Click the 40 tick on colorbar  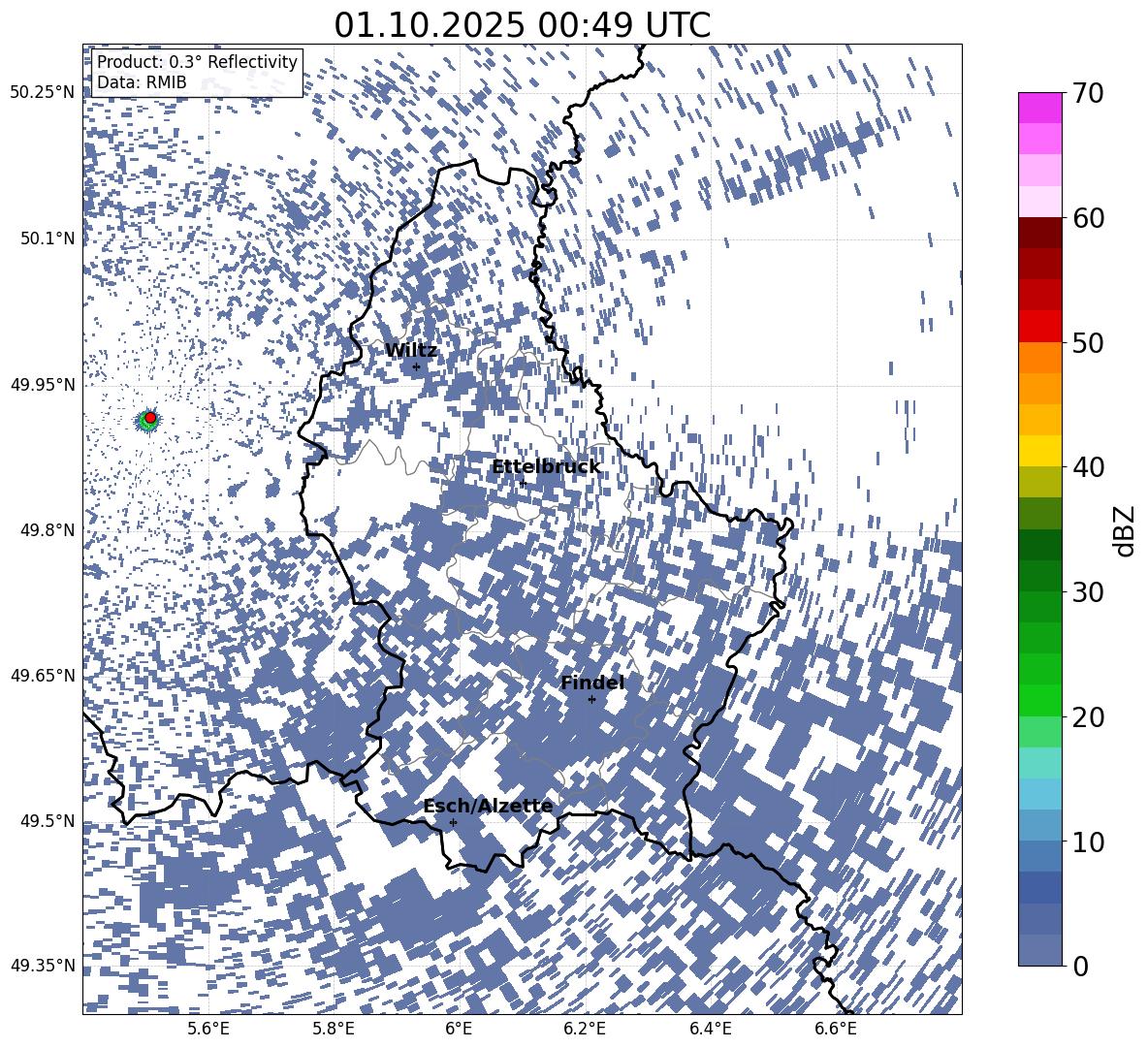[x=1089, y=467]
